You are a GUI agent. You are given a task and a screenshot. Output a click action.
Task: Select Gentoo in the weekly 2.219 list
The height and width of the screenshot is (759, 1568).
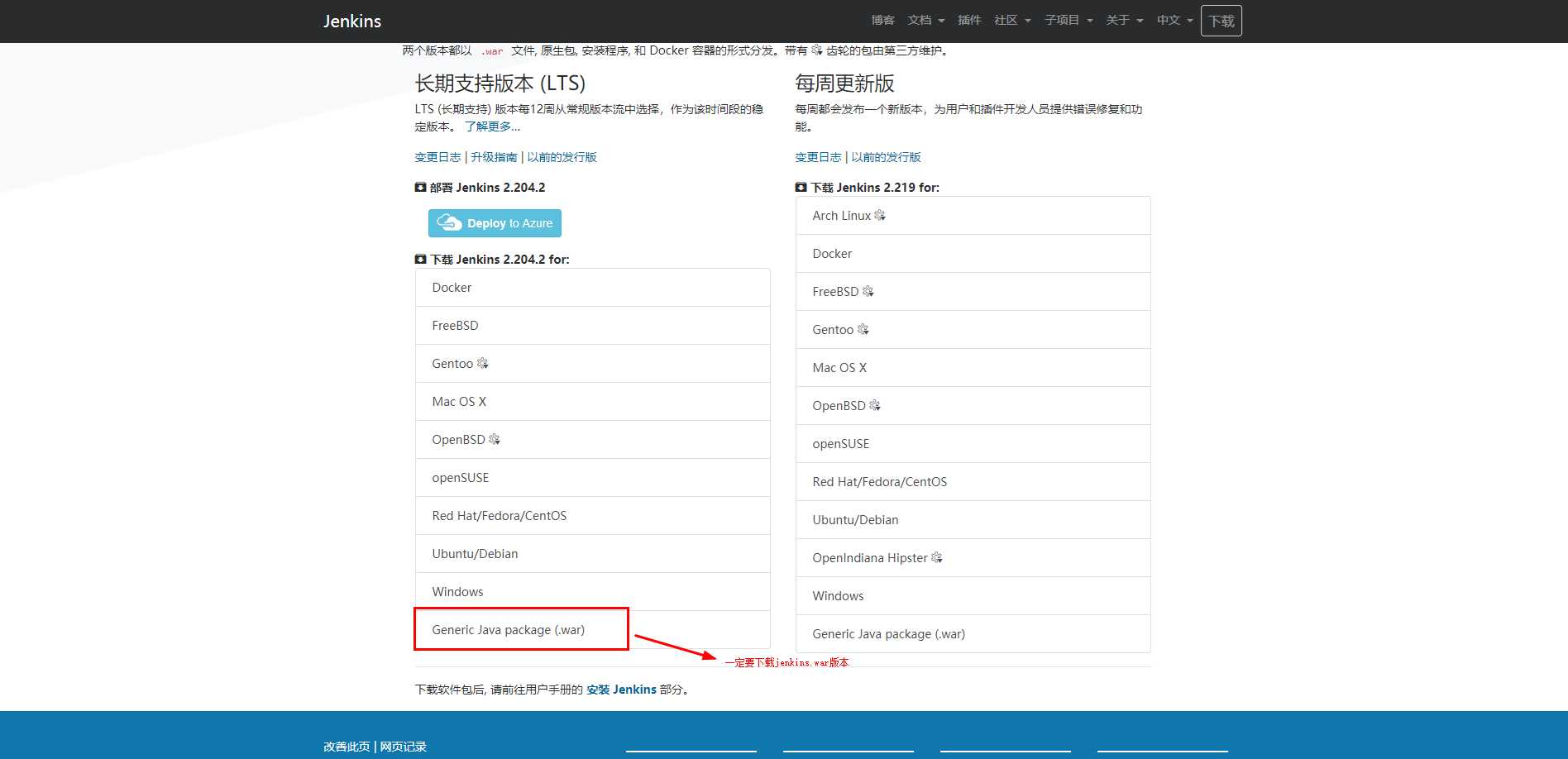pyautogui.click(x=973, y=330)
